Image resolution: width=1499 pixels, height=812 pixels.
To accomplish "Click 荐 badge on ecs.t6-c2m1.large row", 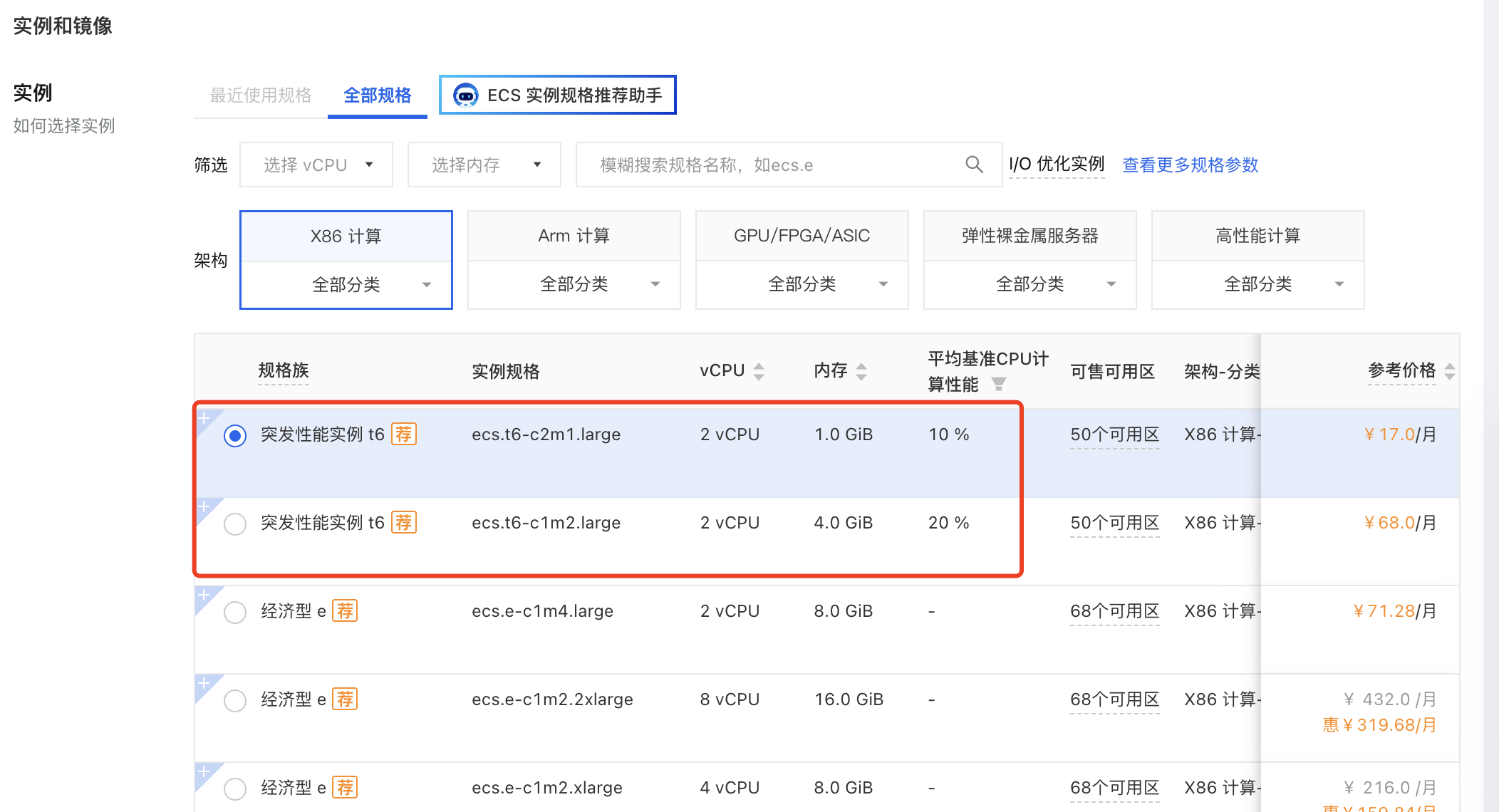I will click(404, 434).
